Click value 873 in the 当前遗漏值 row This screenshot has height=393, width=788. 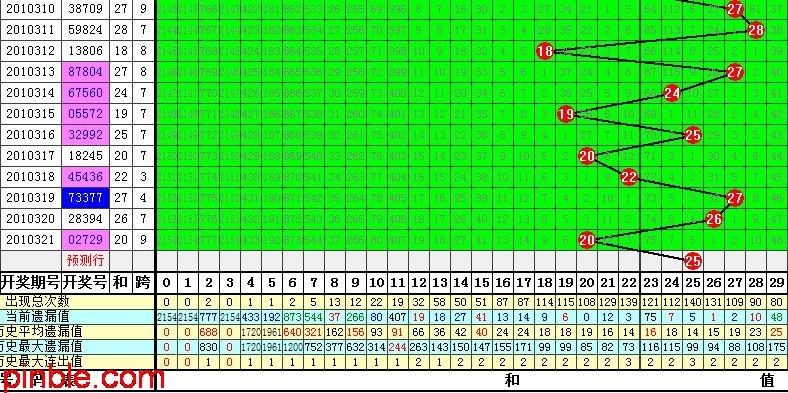292,317
